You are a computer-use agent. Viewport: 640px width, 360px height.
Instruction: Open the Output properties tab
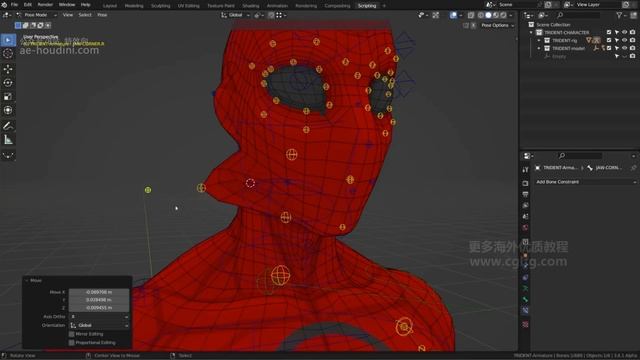(525, 194)
